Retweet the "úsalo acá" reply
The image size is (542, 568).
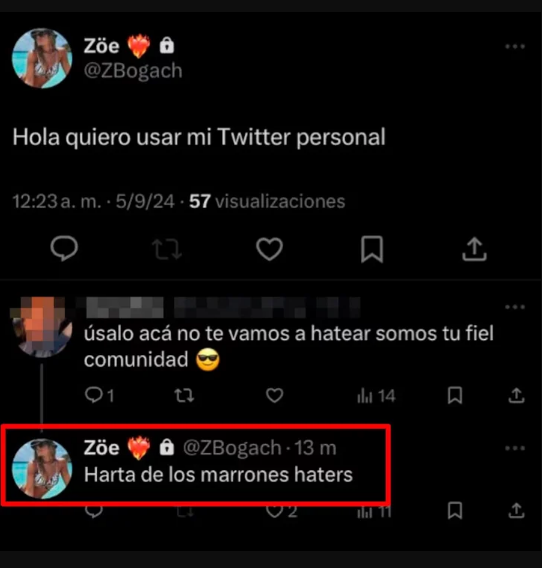pos(184,395)
